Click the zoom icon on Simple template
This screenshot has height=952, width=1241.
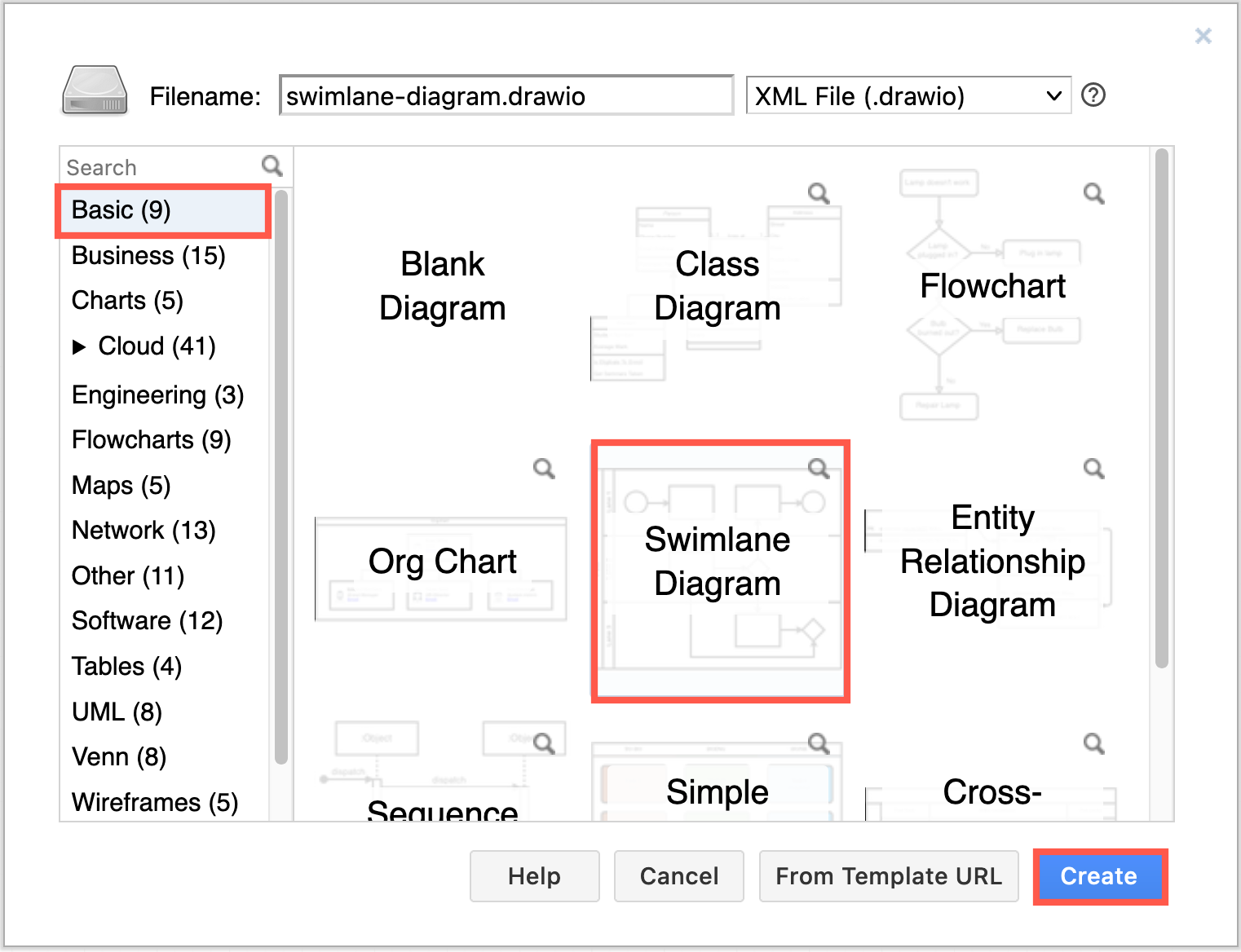point(819,743)
